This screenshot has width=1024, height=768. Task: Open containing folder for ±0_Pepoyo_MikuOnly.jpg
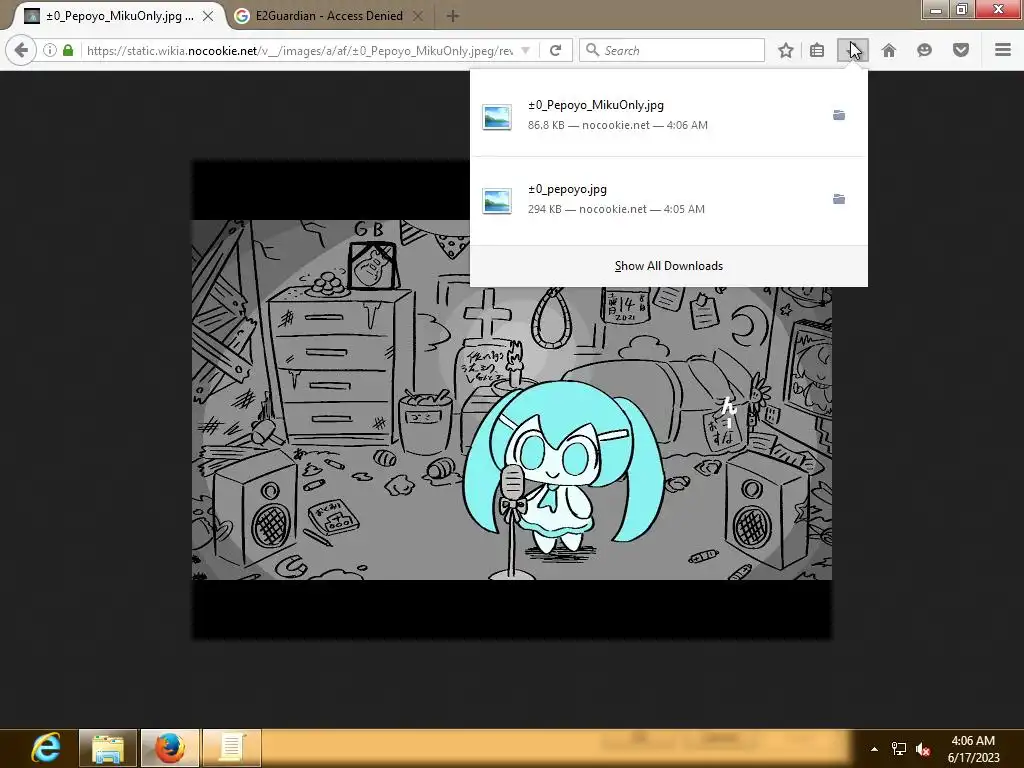pyautogui.click(x=839, y=115)
